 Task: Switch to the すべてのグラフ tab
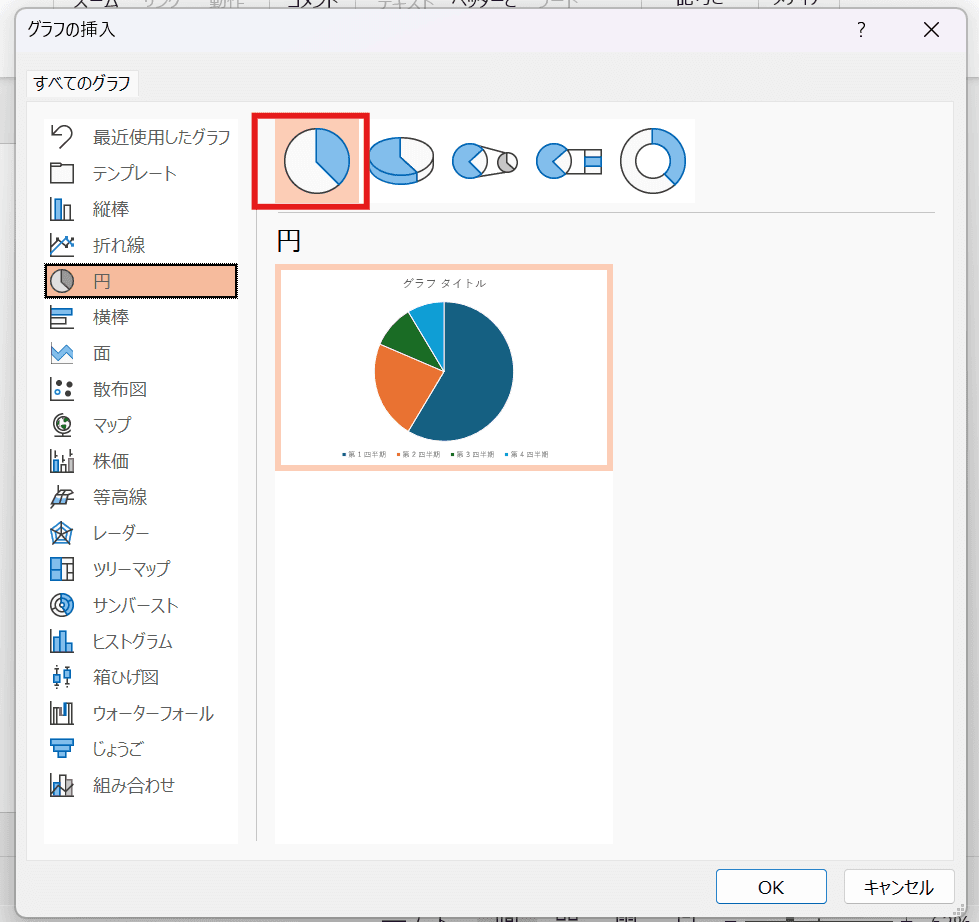[x=82, y=84]
